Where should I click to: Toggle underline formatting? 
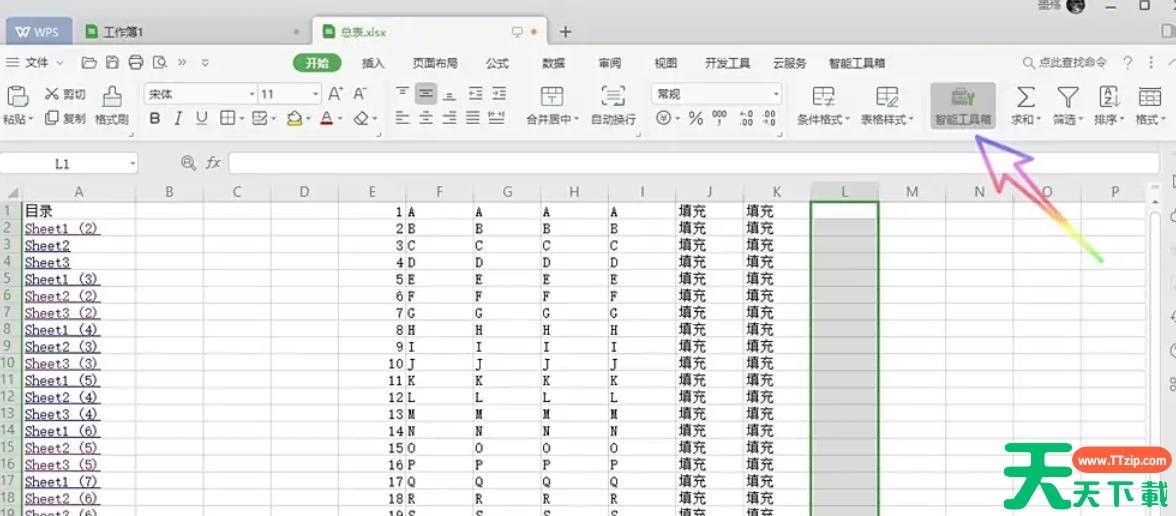click(x=202, y=119)
